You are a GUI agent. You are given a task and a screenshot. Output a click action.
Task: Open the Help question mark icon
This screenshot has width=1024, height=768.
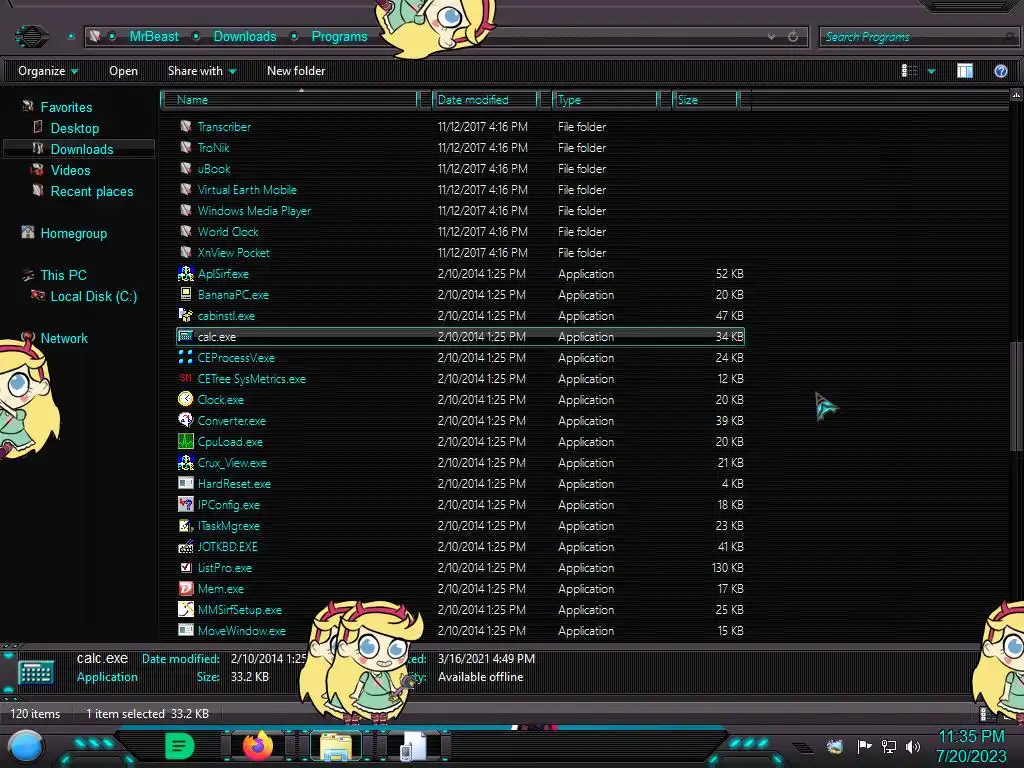tap(1000, 71)
